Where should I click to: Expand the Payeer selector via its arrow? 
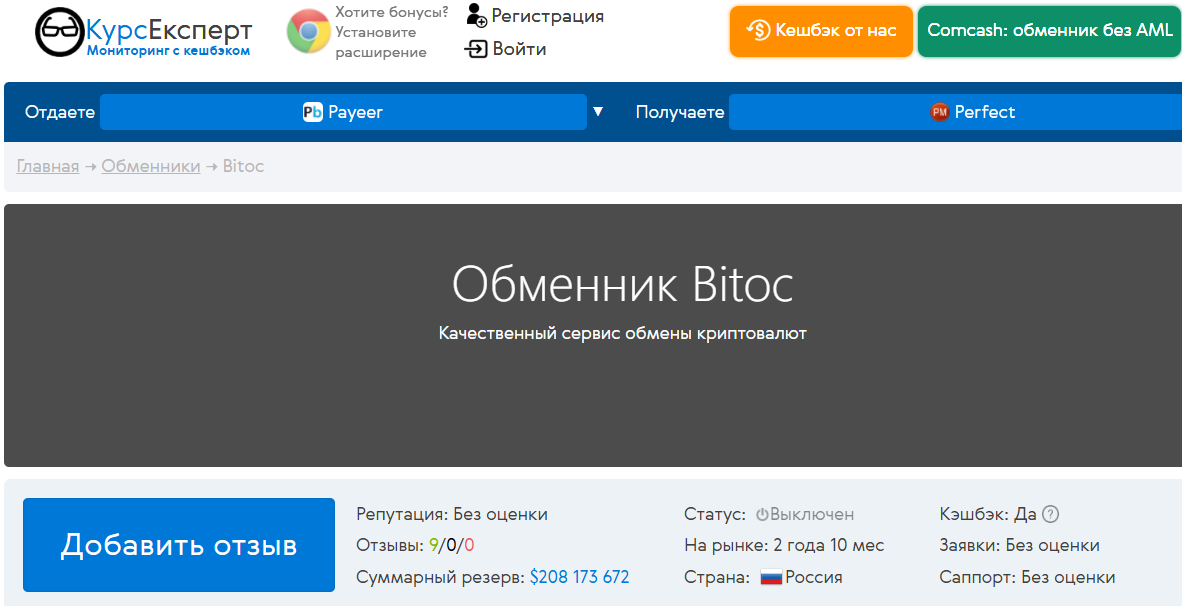click(x=598, y=112)
